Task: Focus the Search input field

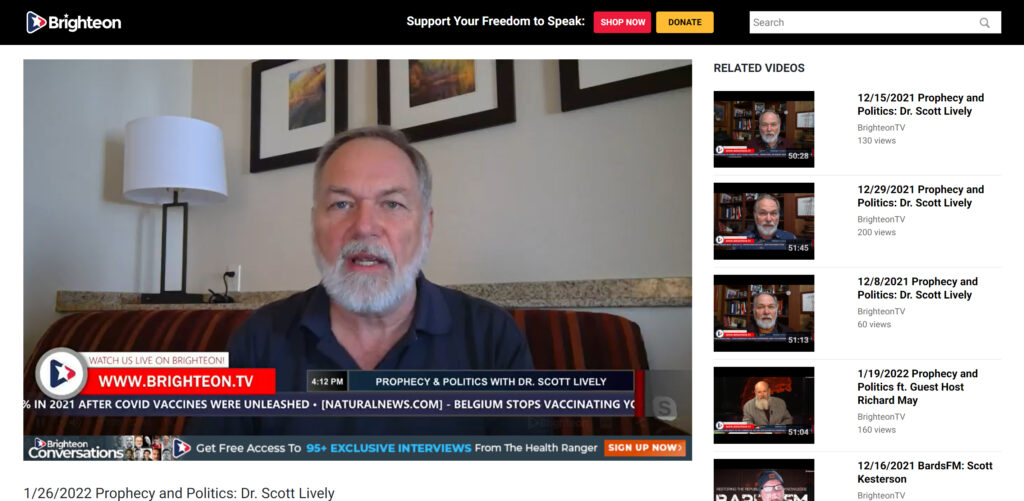Action: coord(874,22)
